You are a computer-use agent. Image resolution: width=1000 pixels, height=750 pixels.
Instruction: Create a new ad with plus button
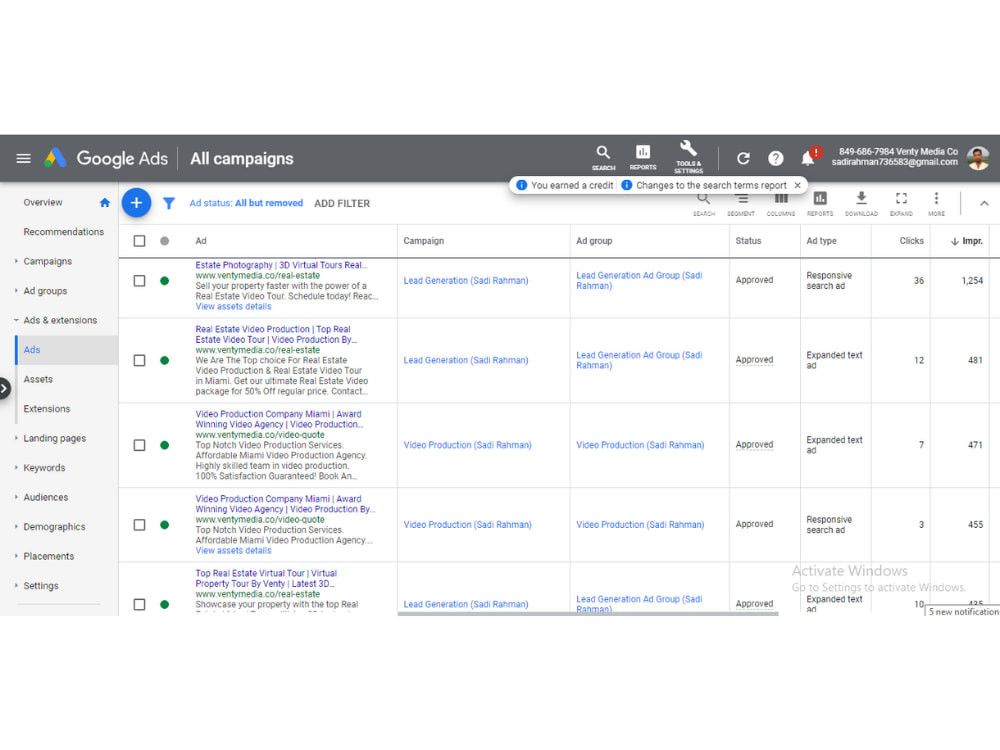click(x=136, y=203)
